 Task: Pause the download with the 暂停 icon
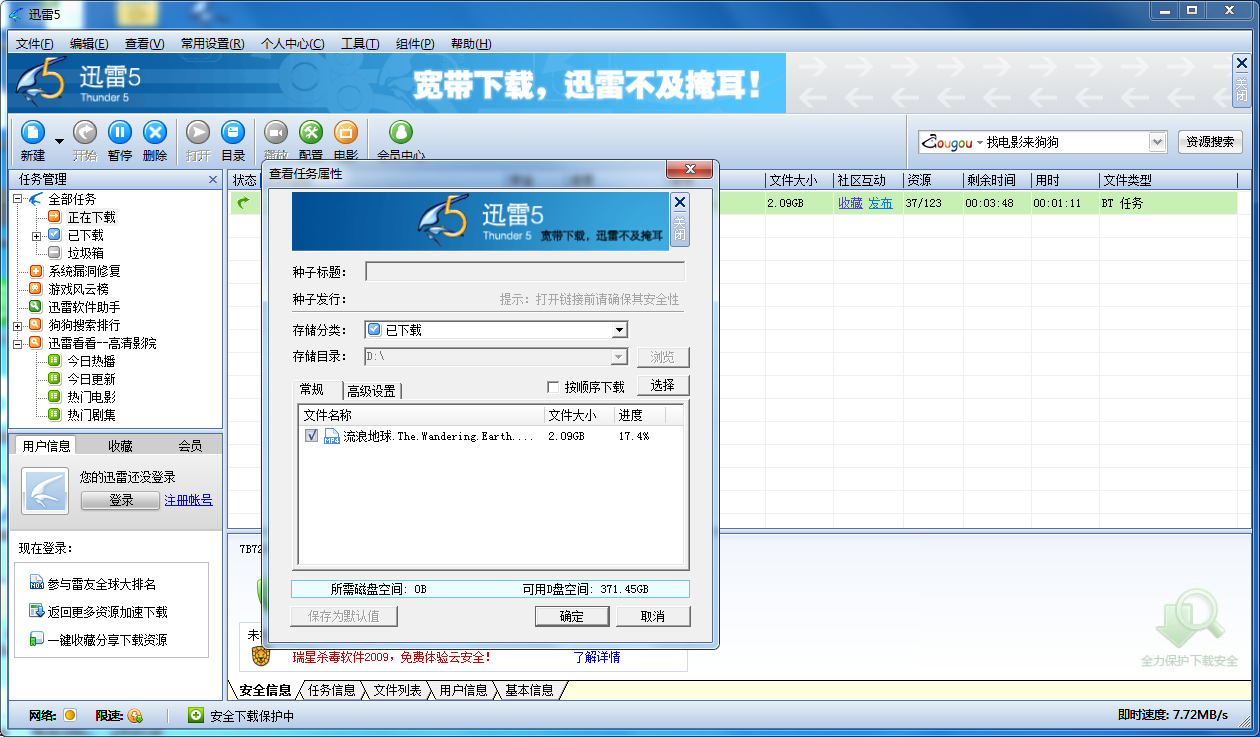coord(120,132)
